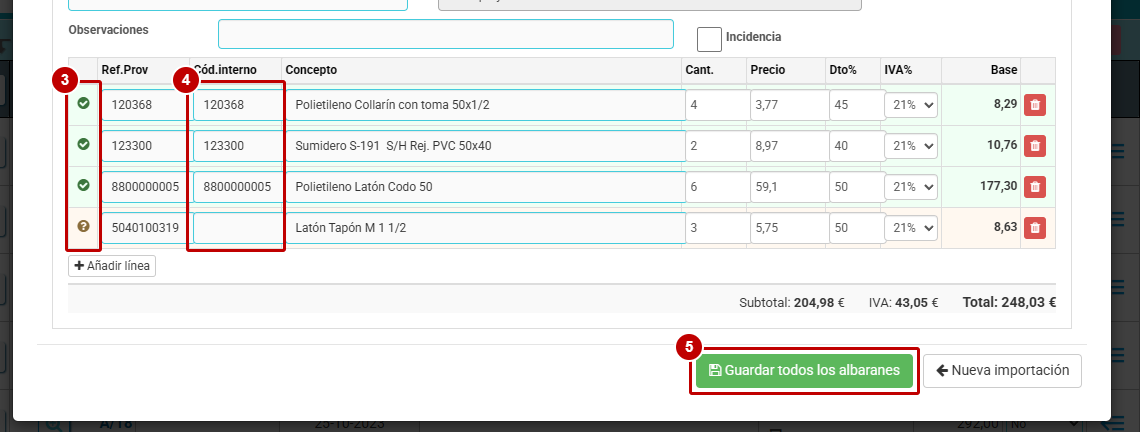The image size is (1140, 432).
Task: Click the Subtotal 204,98 € text
Action: click(x=792, y=303)
